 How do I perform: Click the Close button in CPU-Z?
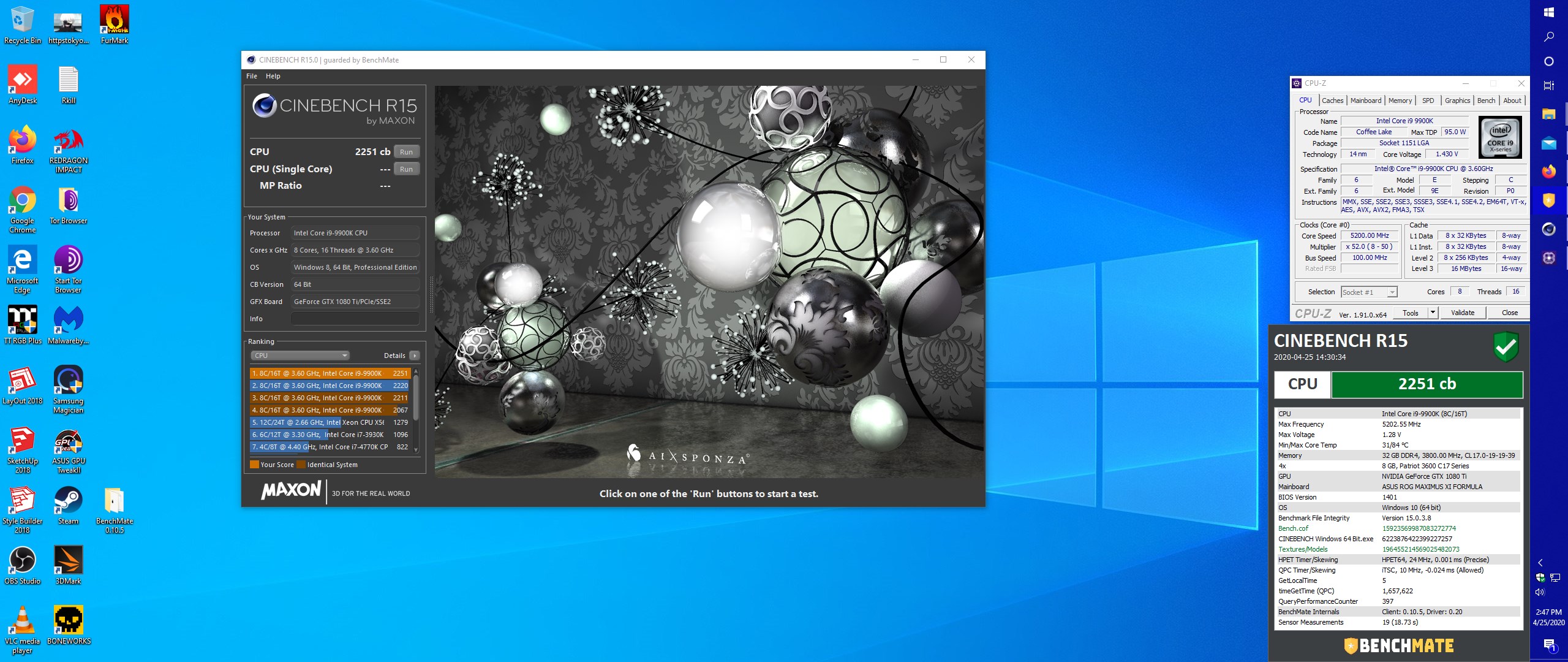pos(1509,313)
